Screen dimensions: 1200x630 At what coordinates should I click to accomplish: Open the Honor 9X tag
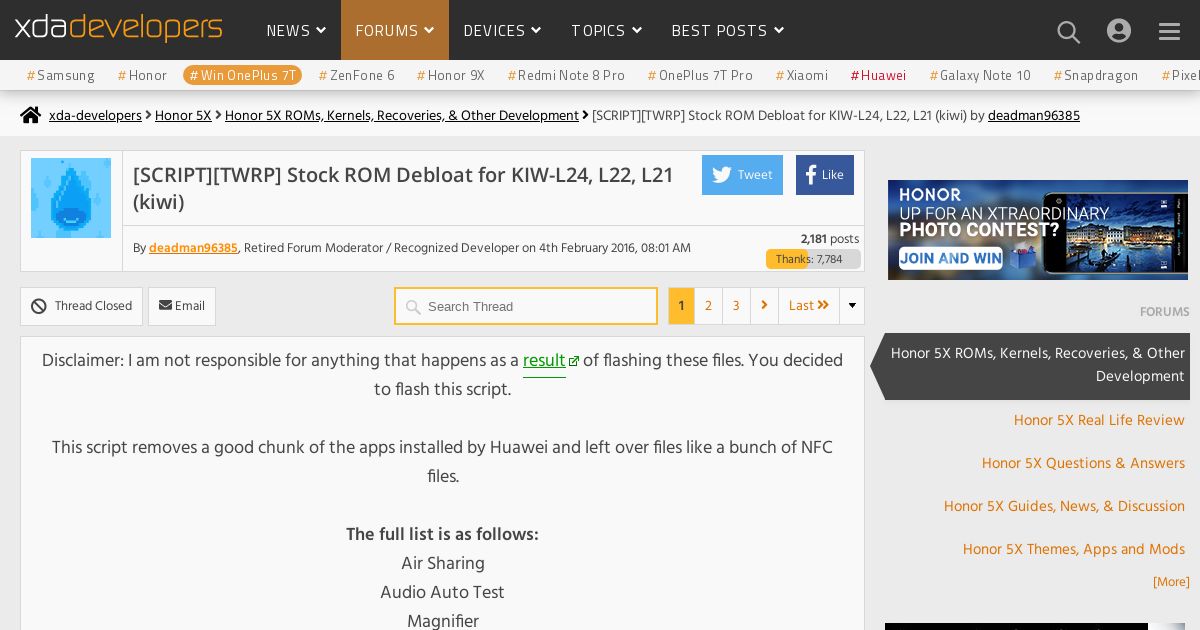point(451,75)
